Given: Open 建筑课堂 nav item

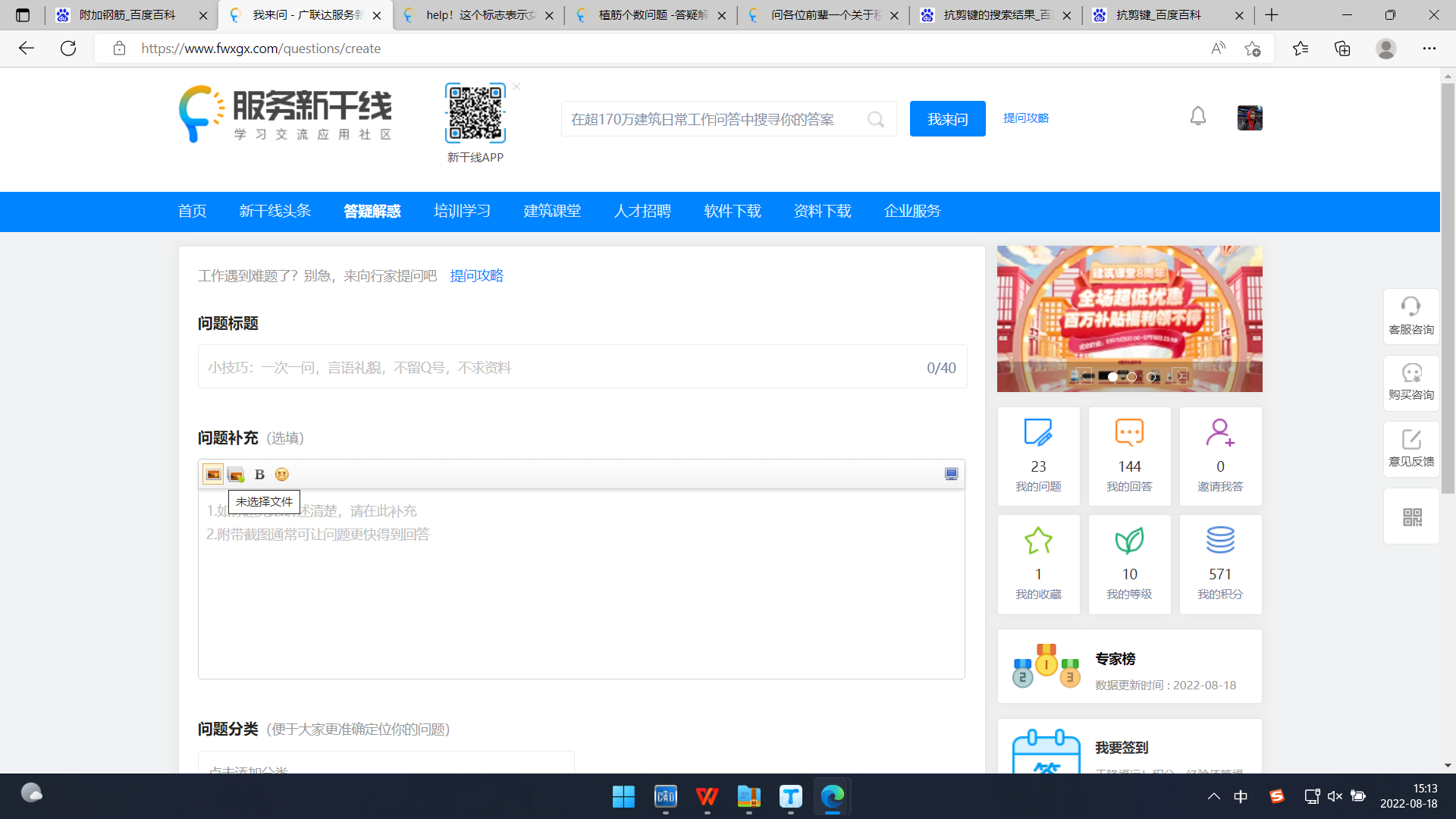Looking at the screenshot, I should (x=552, y=212).
